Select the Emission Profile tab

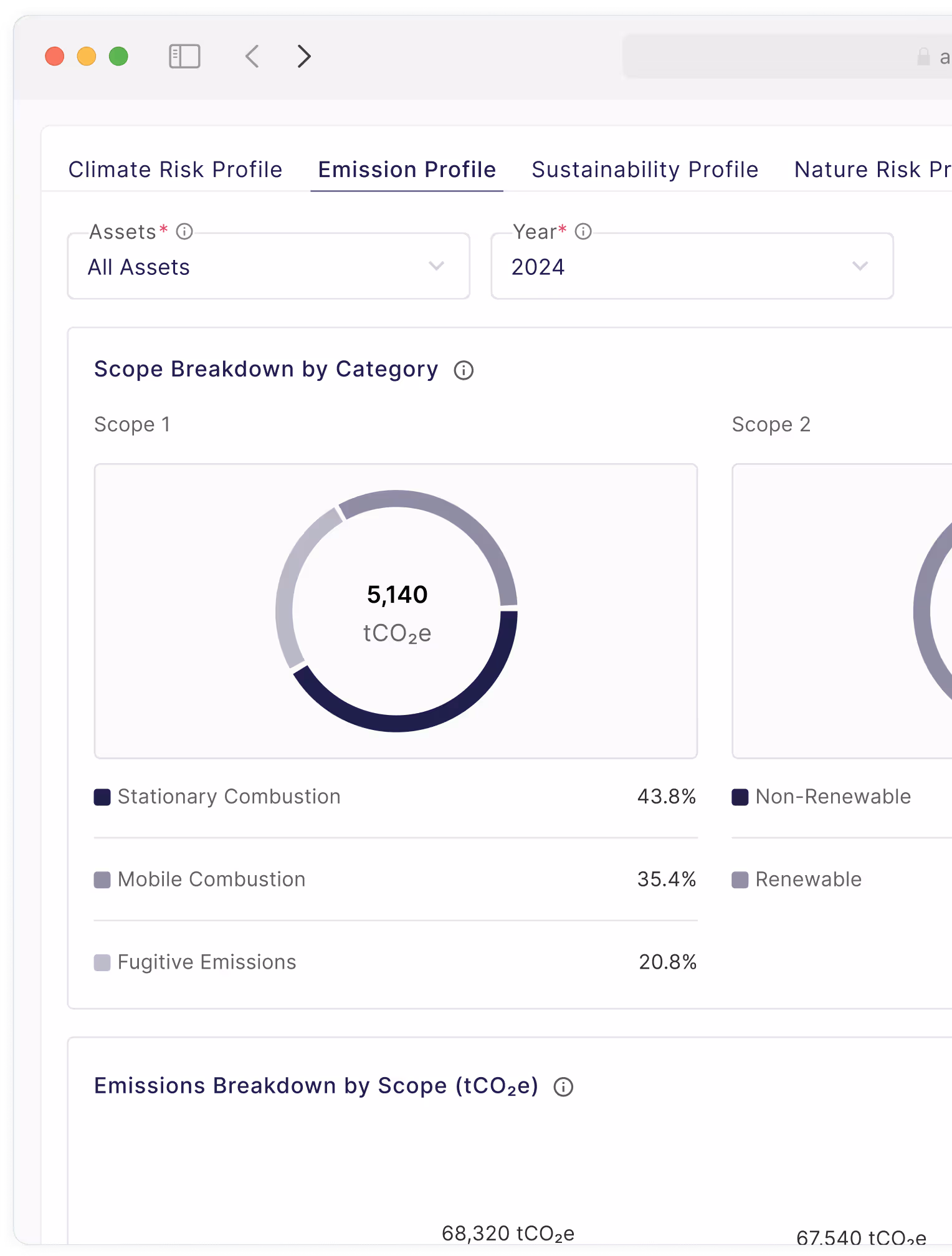tap(407, 170)
